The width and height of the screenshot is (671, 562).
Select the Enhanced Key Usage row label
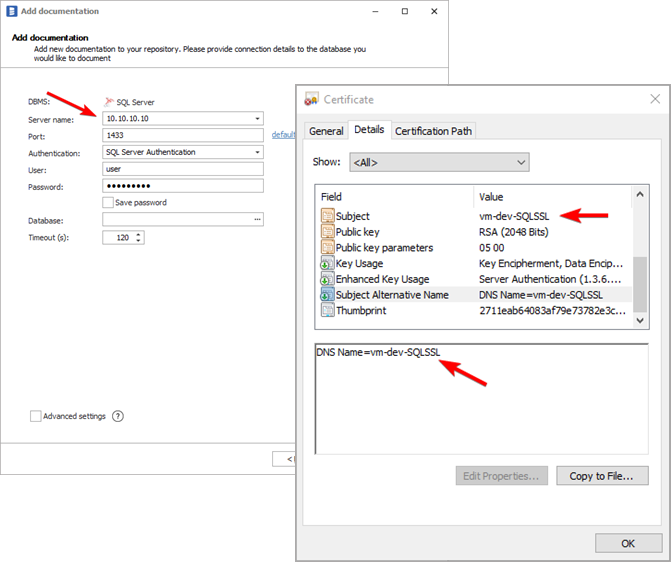coord(383,279)
